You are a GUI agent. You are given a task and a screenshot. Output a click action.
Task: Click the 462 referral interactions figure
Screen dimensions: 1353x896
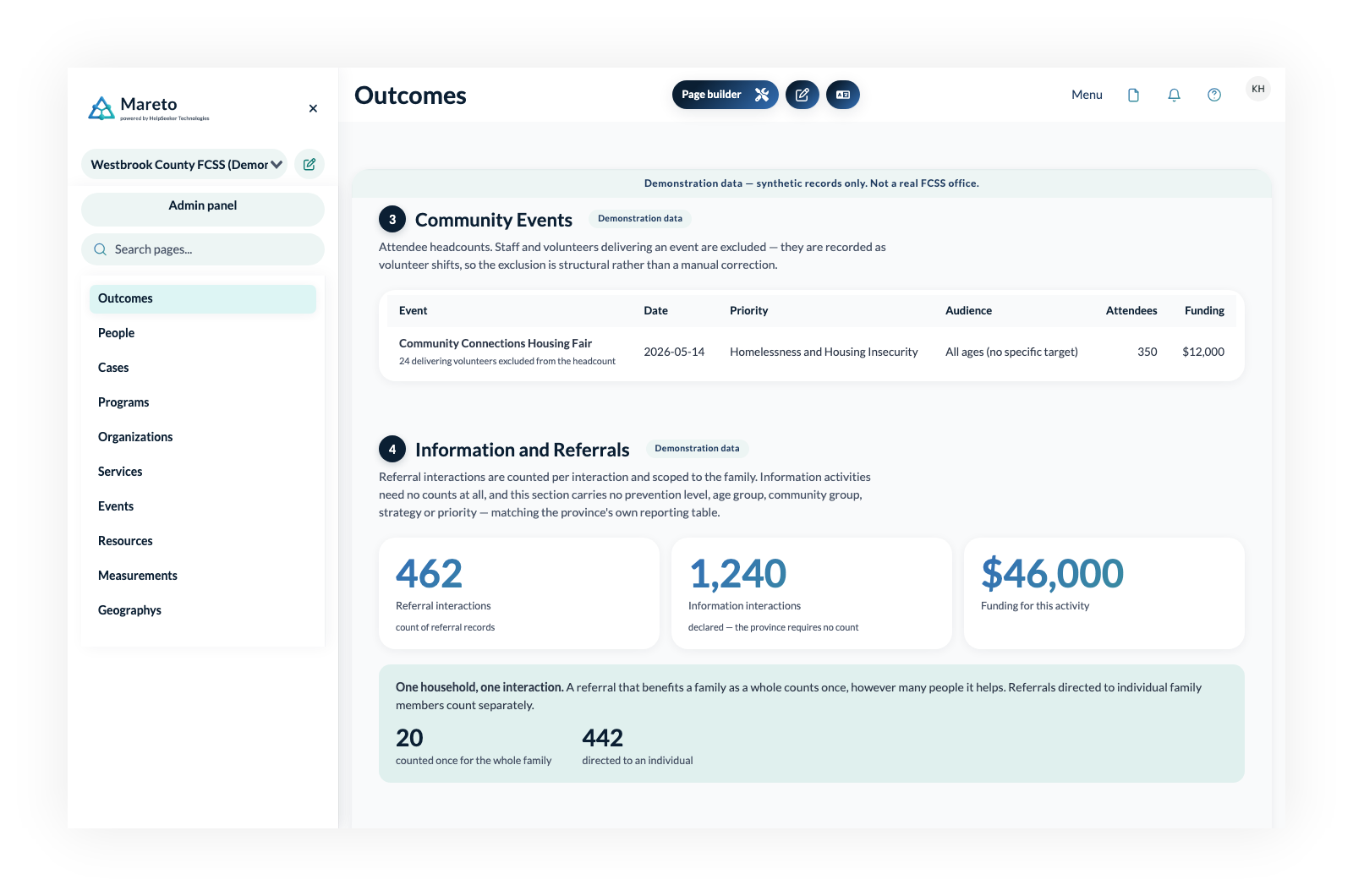tap(429, 574)
